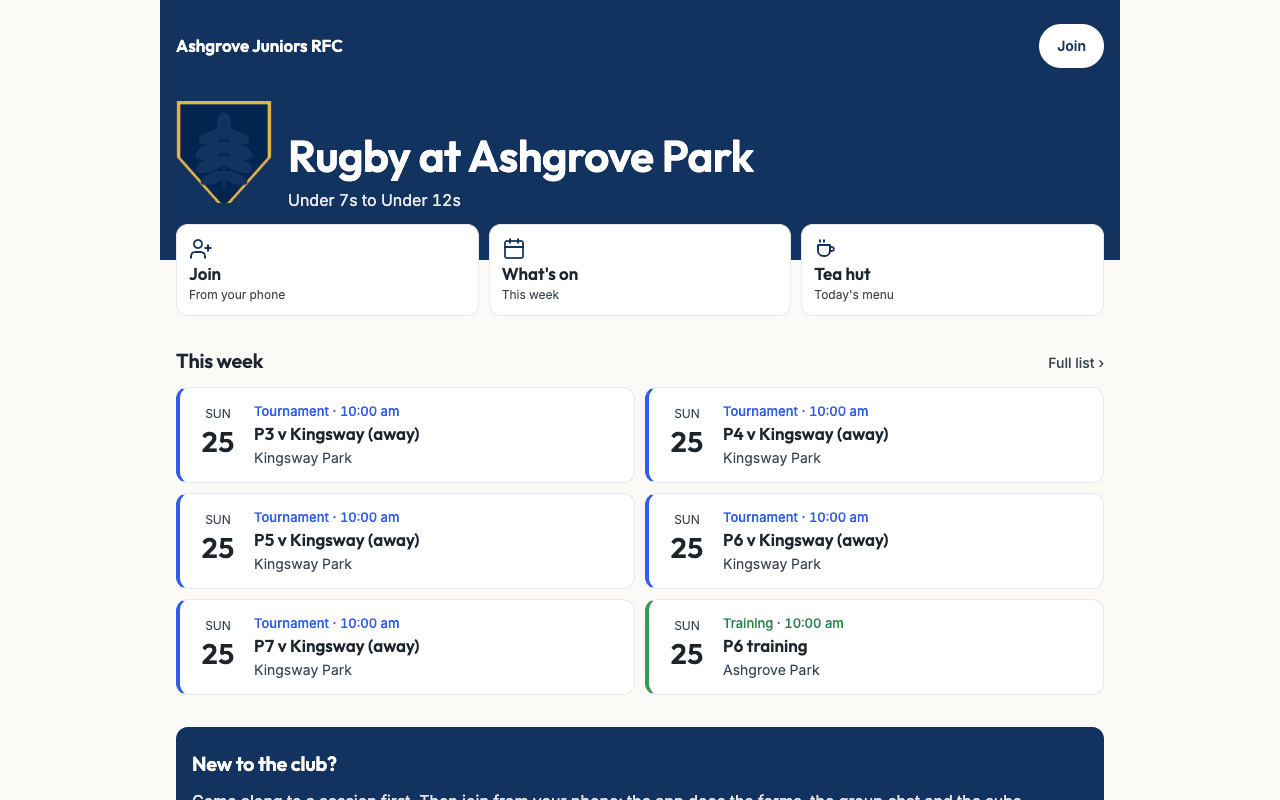Screen dimensions: 1280x800
Task: Open the Join From your phone card
Action: (327, 270)
